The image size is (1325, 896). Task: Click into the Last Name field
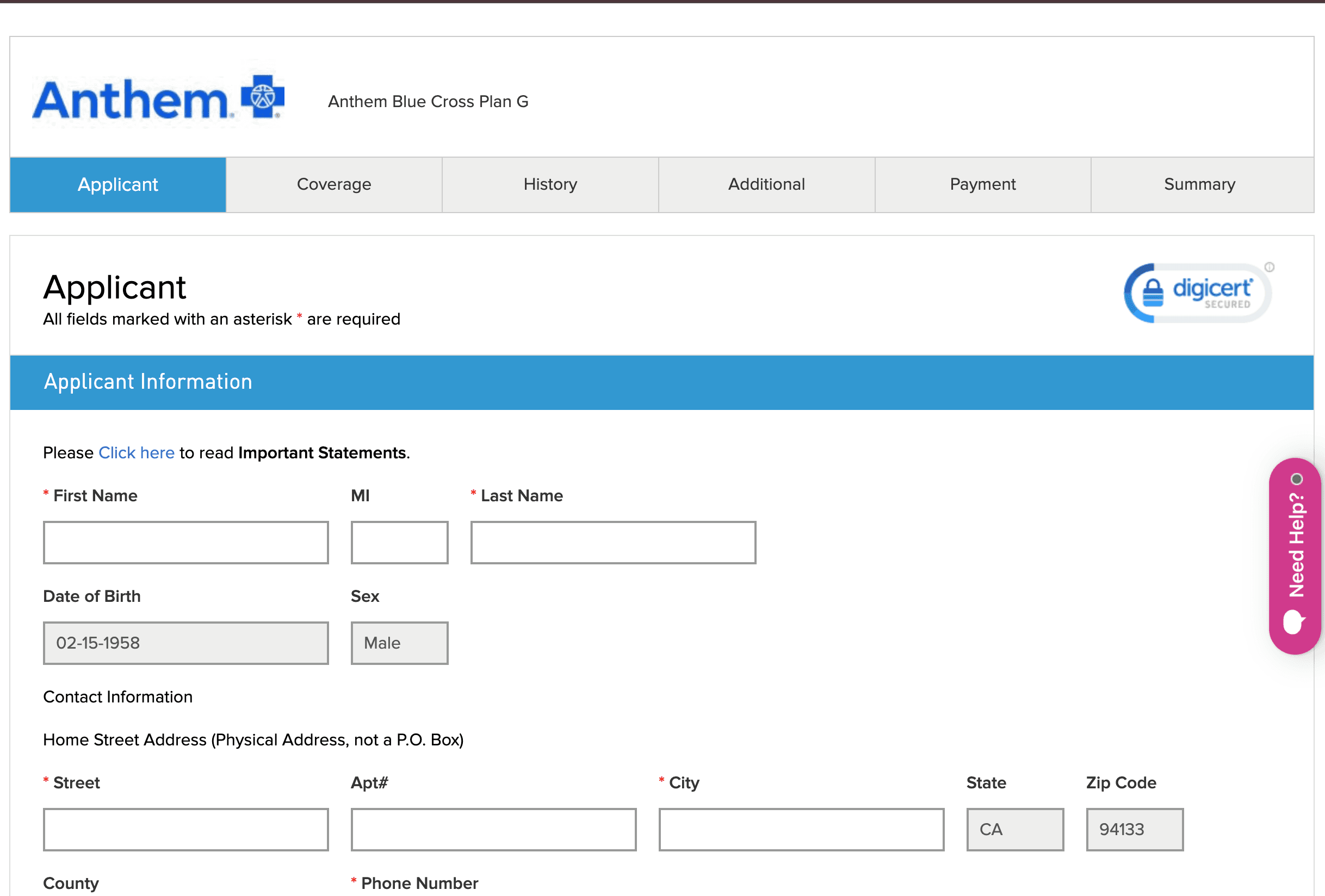pyautogui.click(x=612, y=543)
